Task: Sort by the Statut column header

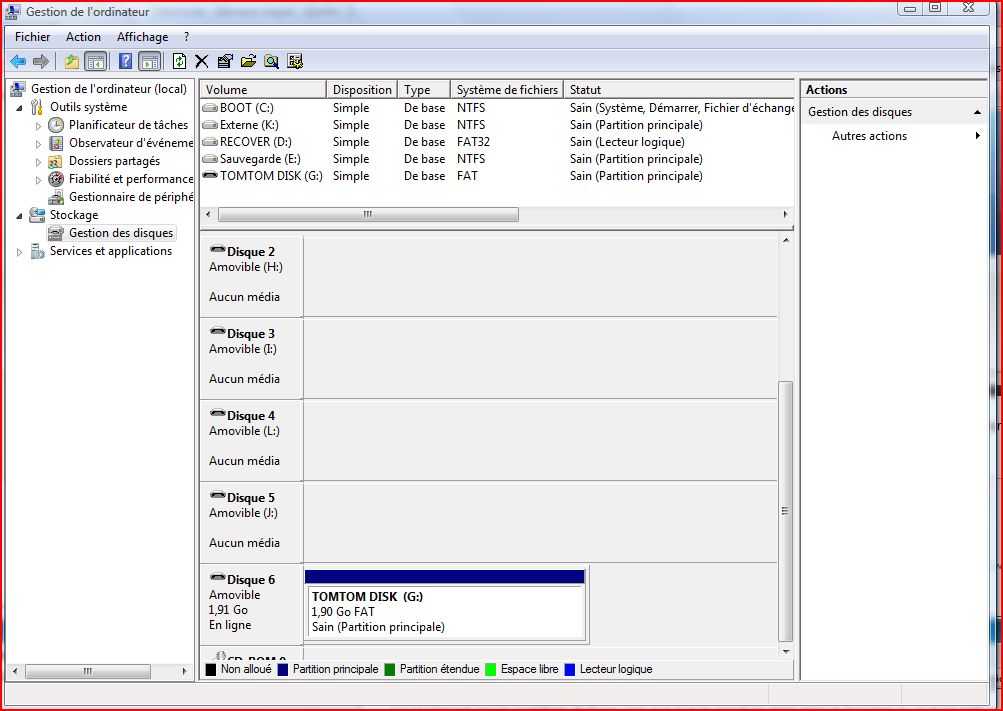Action: tap(679, 90)
